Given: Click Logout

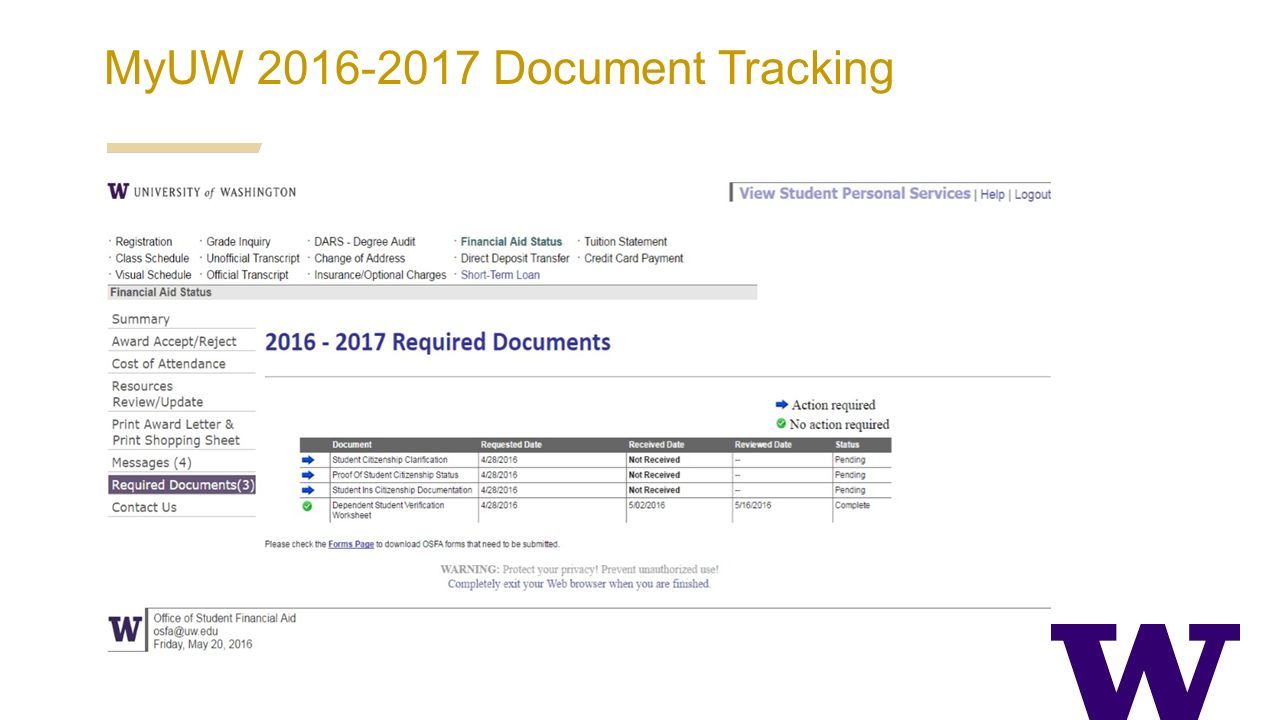Looking at the screenshot, I should tap(1032, 194).
